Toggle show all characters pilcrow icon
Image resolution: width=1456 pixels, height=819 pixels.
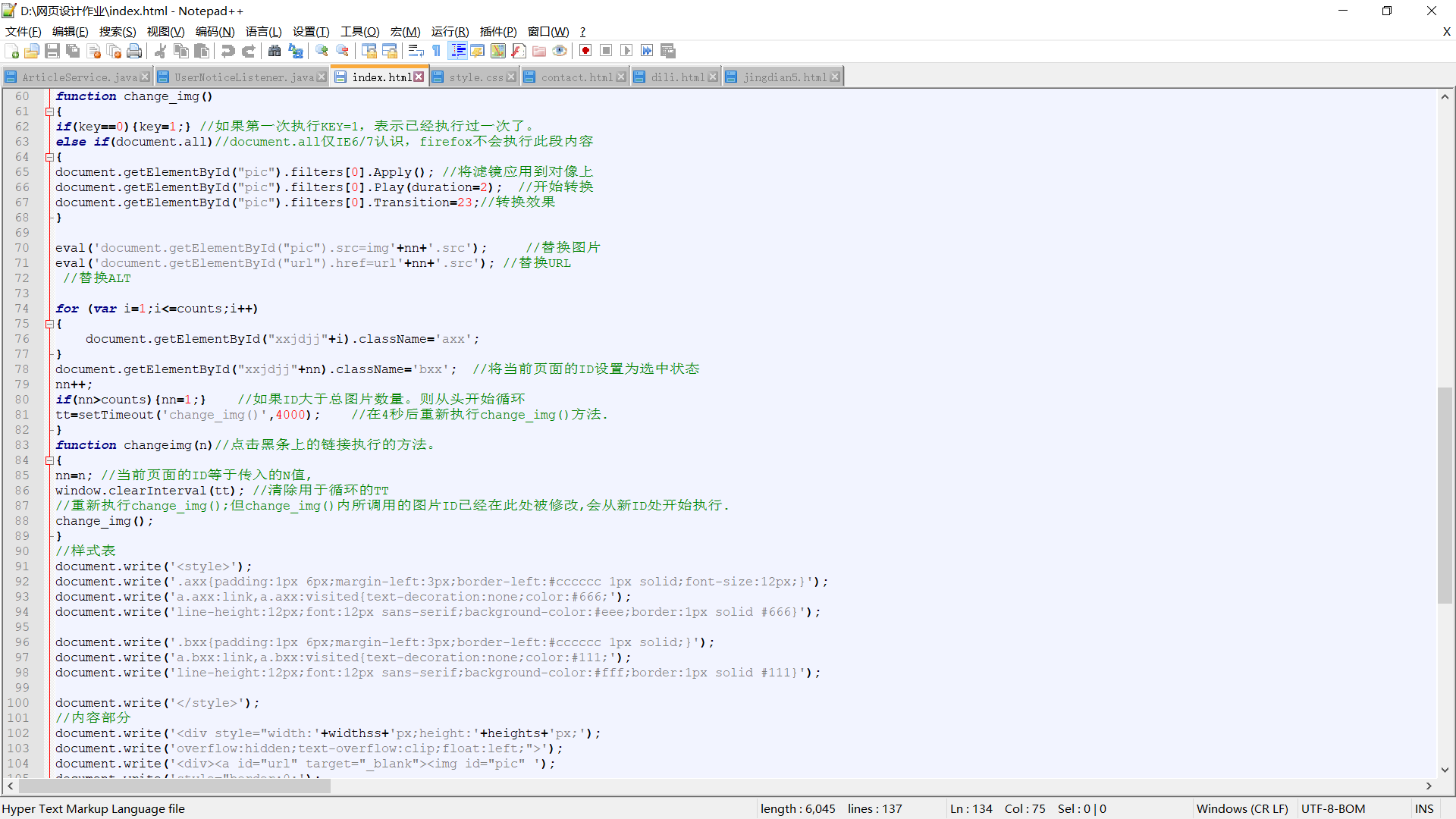pyautogui.click(x=437, y=51)
